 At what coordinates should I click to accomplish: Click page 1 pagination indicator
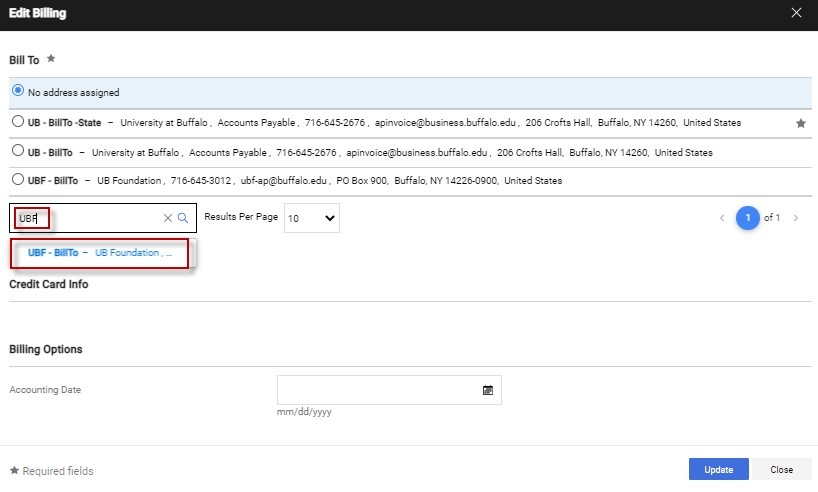(x=747, y=218)
